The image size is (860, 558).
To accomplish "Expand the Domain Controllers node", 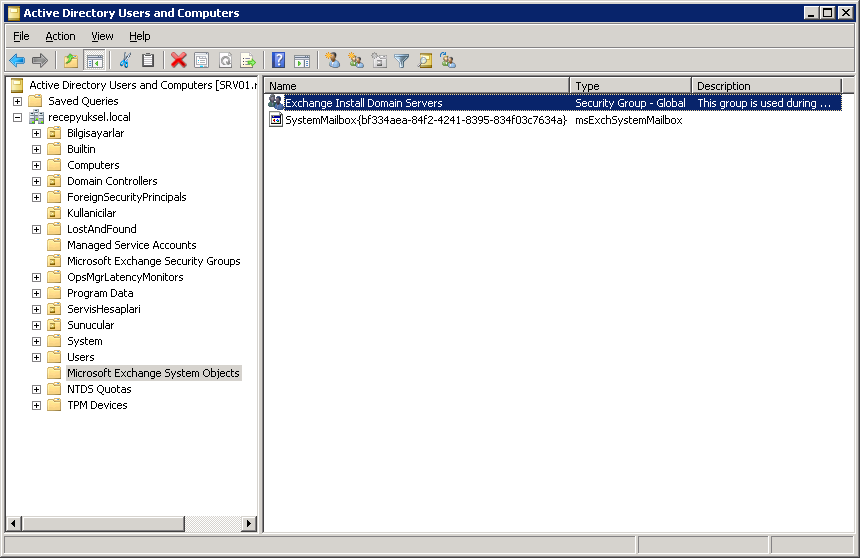I will pyautogui.click(x=36, y=181).
